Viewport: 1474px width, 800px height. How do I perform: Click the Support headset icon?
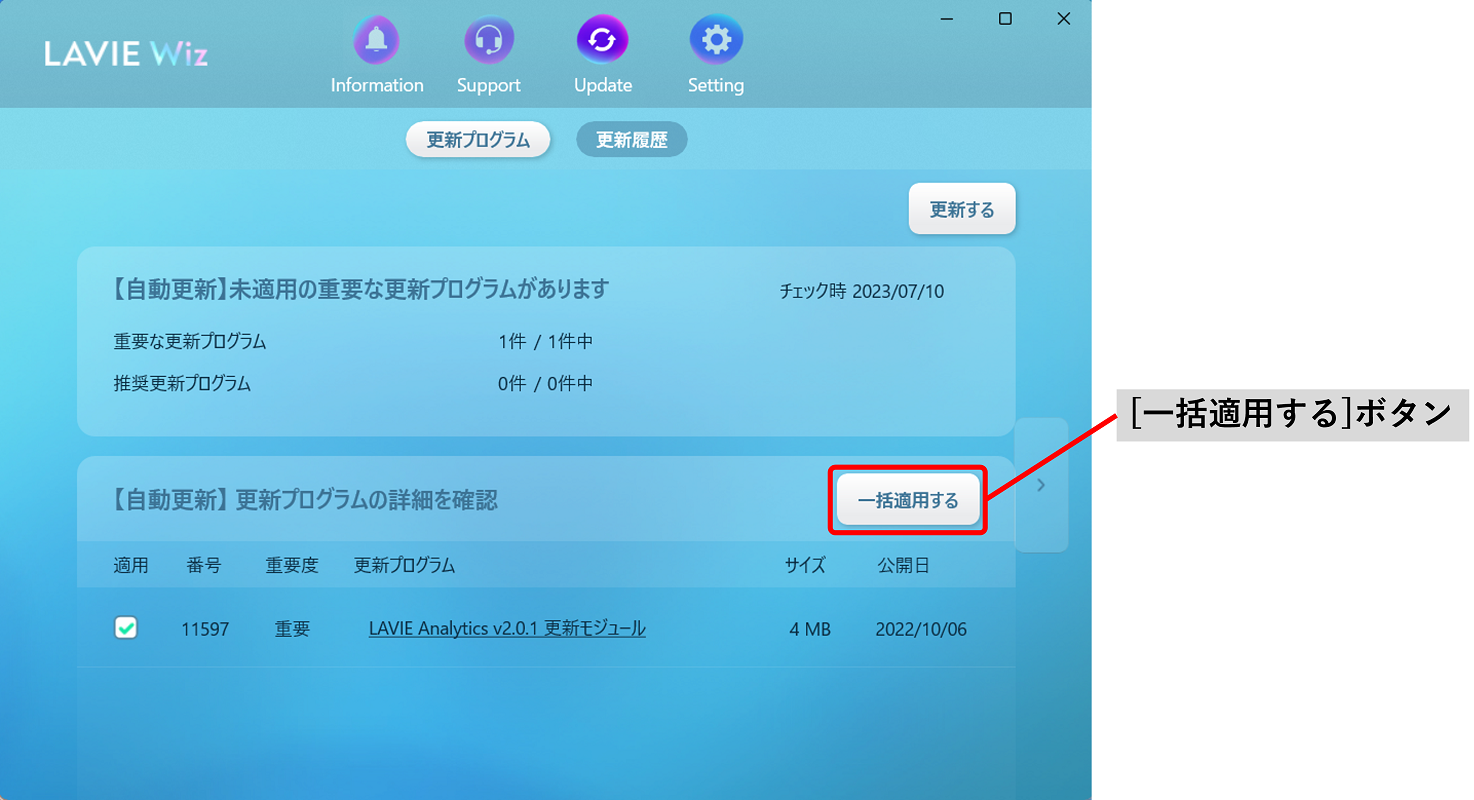click(488, 40)
